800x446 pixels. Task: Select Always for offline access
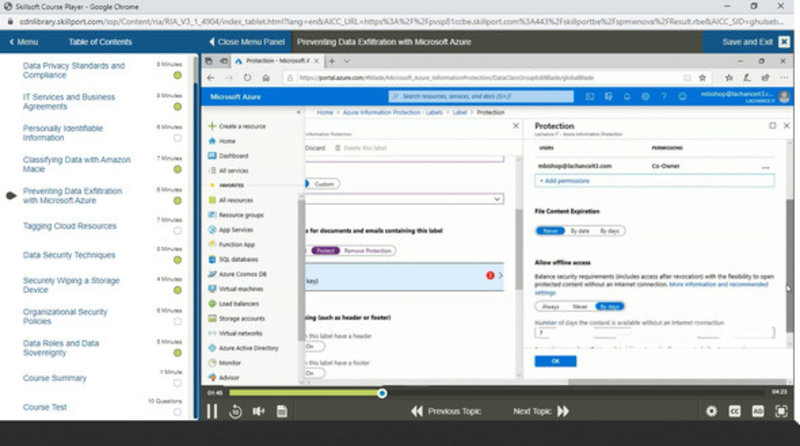point(551,307)
